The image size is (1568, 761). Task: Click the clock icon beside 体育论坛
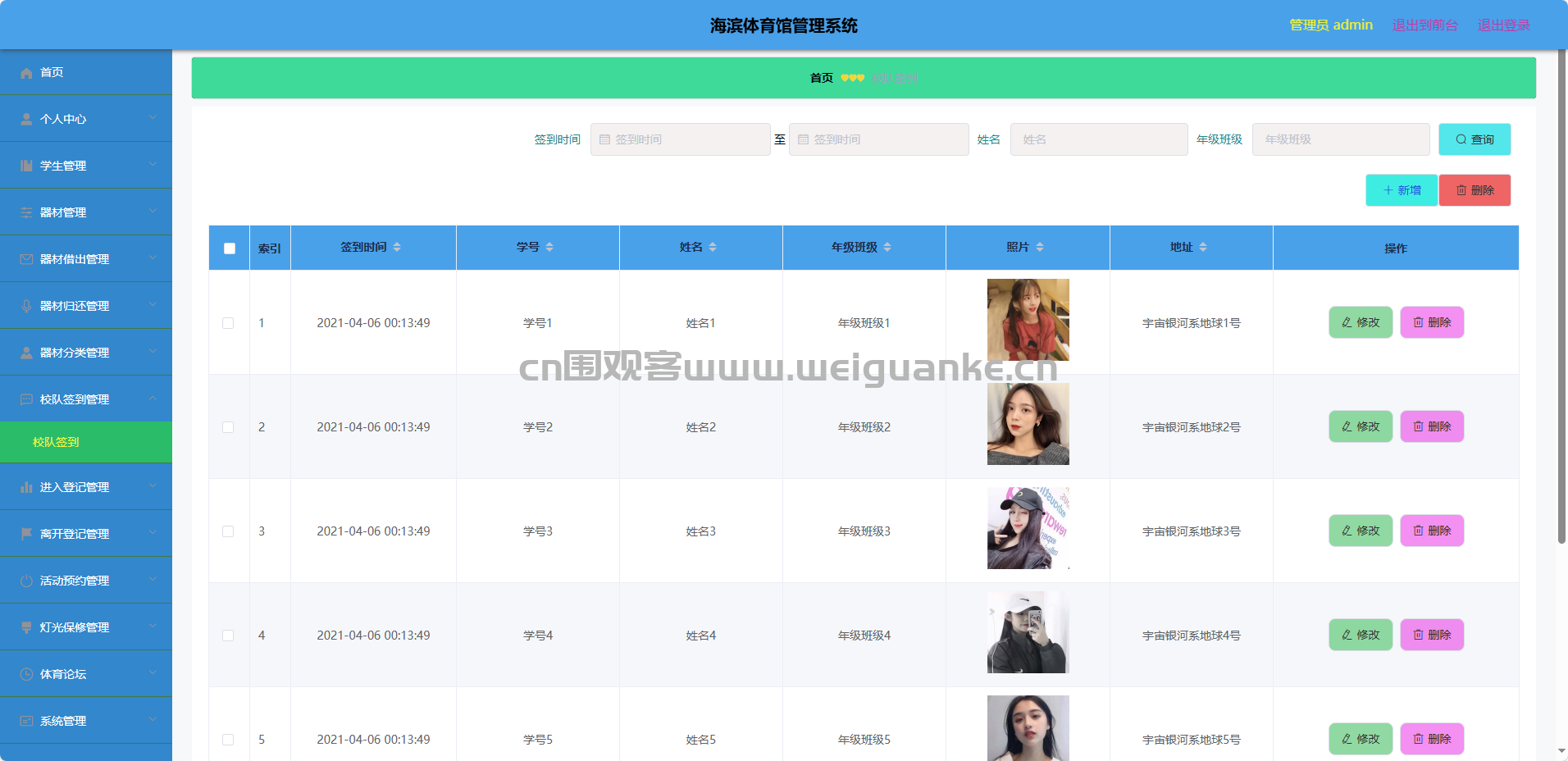pyautogui.click(x=26, y=675)
